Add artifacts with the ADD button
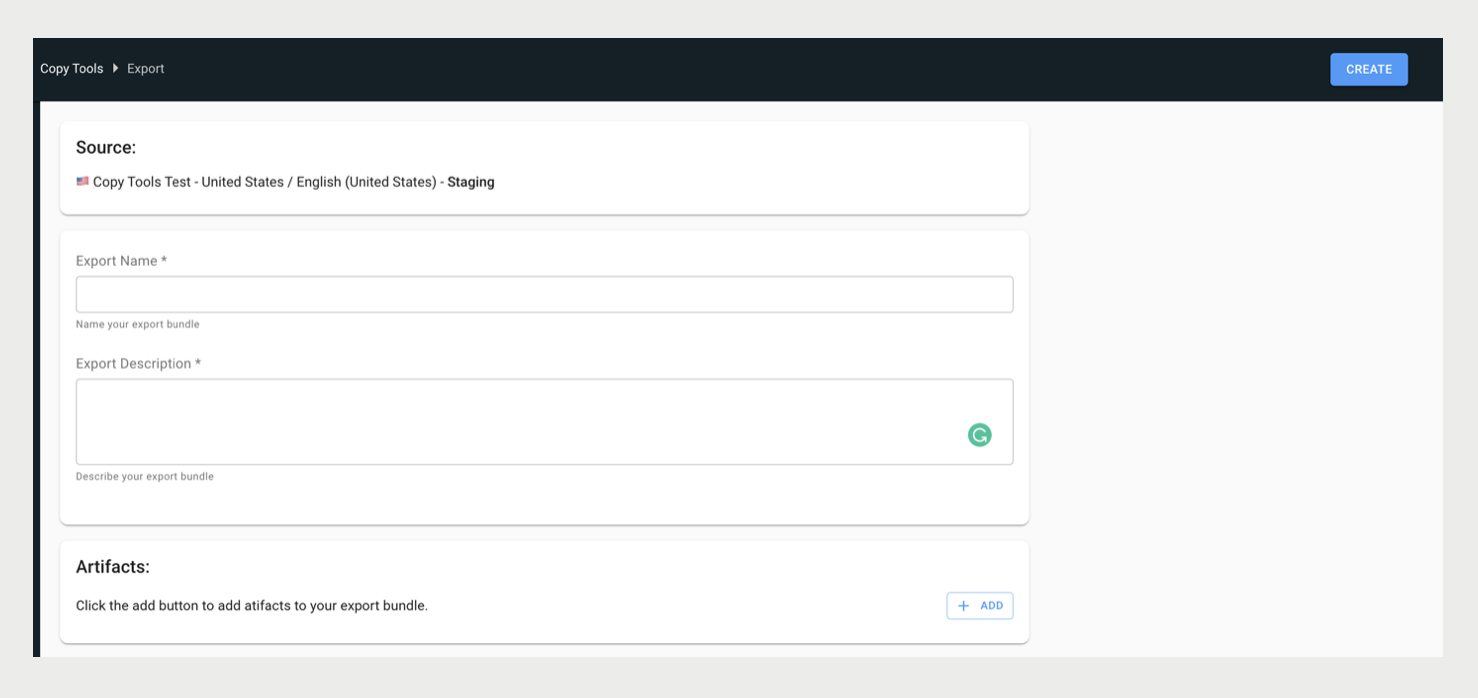Screen dimensions: 1478x698 coord(979,606)
